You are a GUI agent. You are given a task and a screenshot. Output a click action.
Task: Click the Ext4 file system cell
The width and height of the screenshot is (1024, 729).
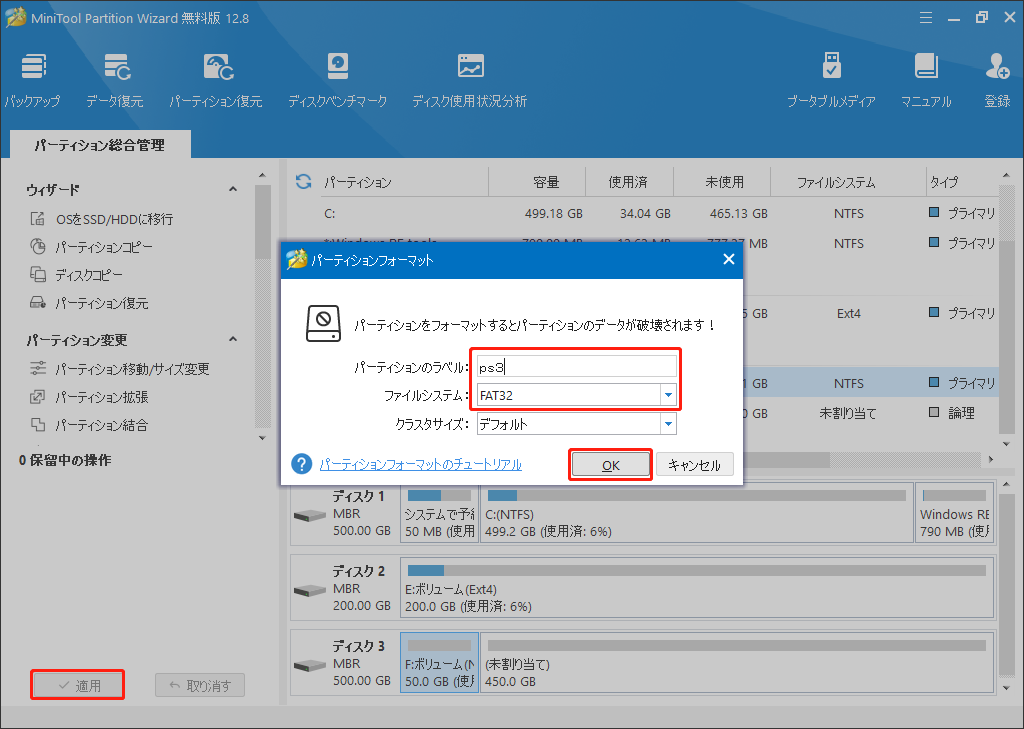click(x=848, y=314)
